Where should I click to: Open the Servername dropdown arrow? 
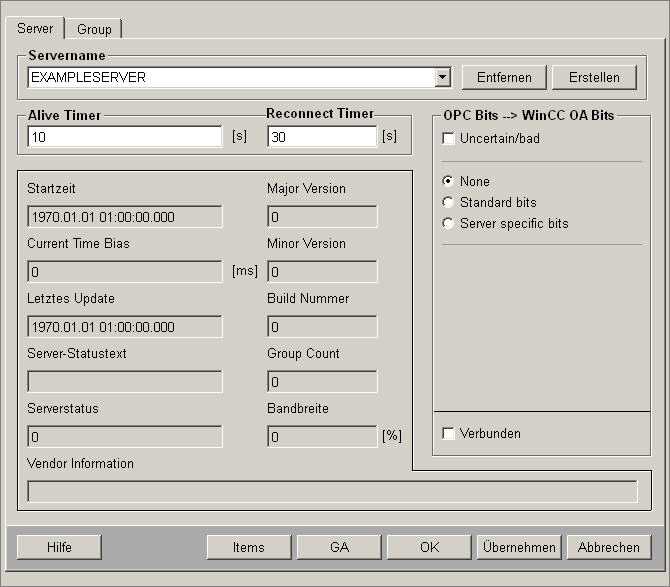point(443,77)
